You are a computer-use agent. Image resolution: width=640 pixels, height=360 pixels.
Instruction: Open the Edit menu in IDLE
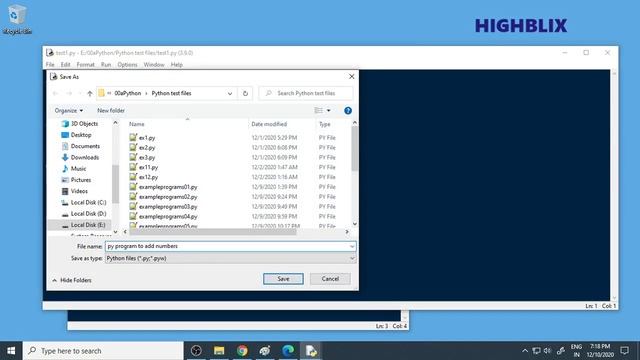[x=65, y=64]
